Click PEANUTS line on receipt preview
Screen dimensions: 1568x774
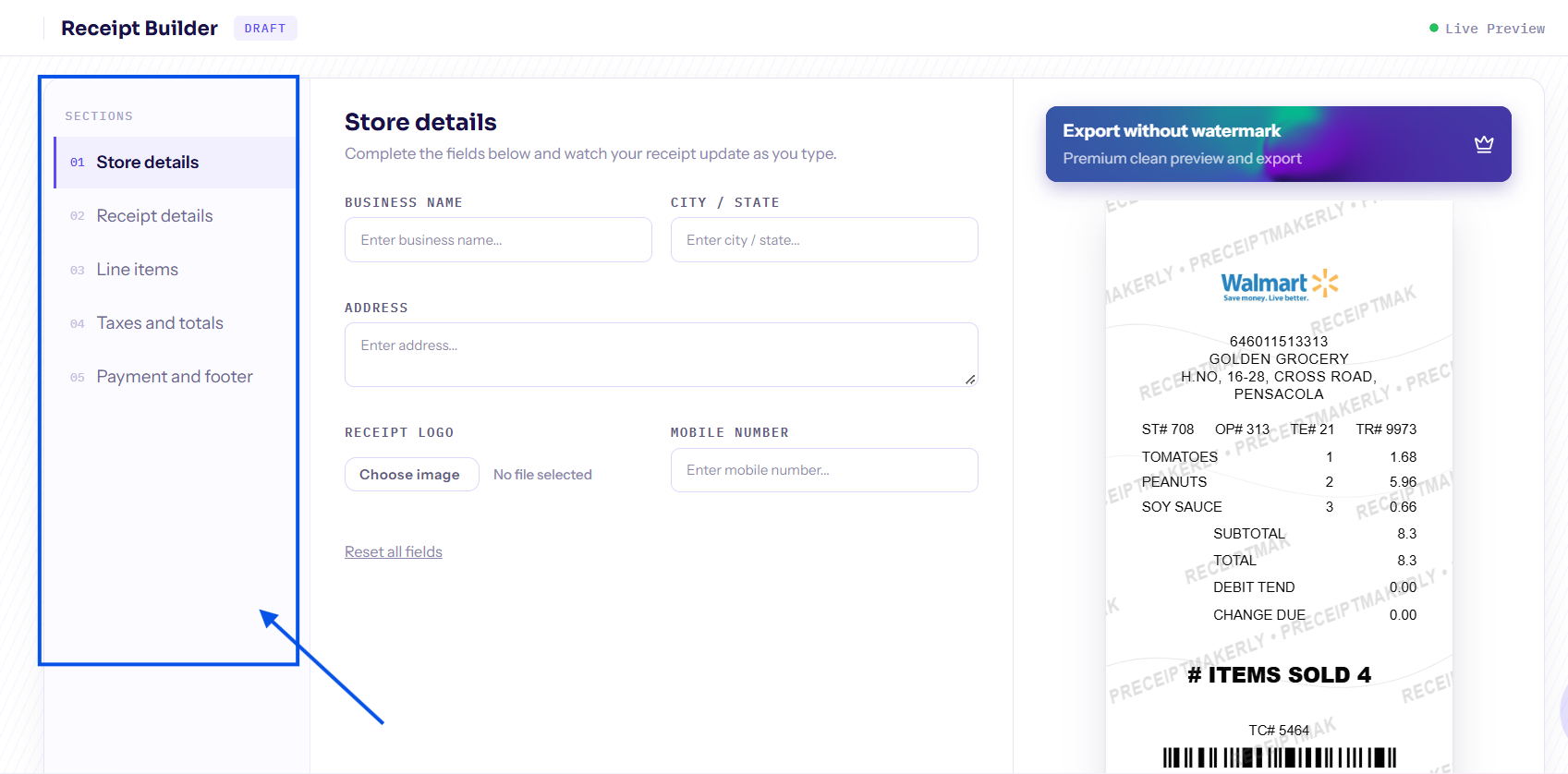click(1279, 482)
